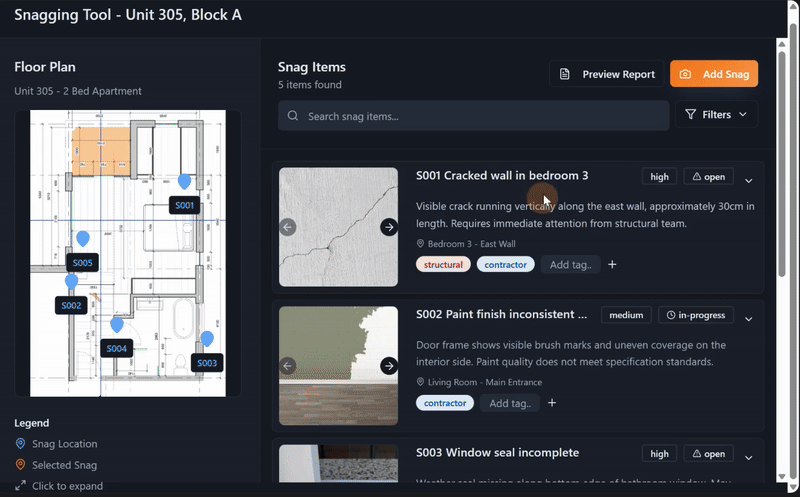This screenshot has height=497, width=800.
Task: Click the document icon in Preview Report
Action: (564, 74)
